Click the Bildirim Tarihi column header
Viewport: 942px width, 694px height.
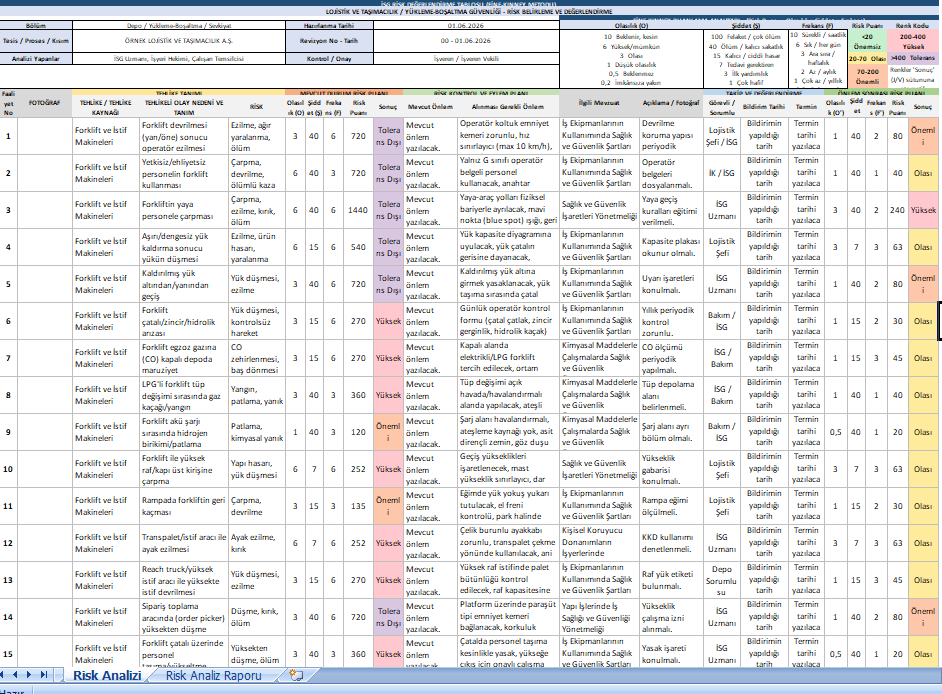point(764,106)
